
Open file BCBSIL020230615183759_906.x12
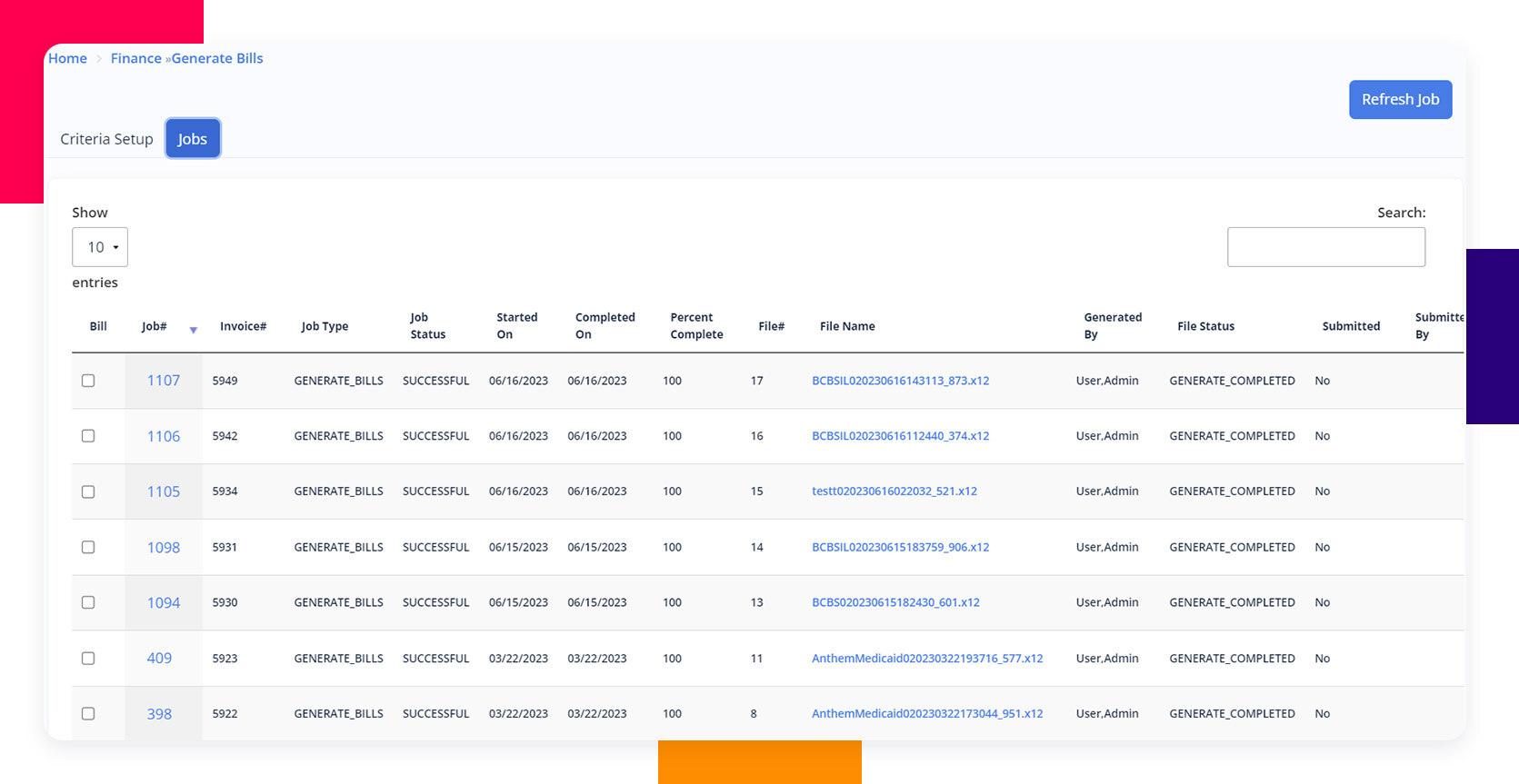click(x=900, y=547)
